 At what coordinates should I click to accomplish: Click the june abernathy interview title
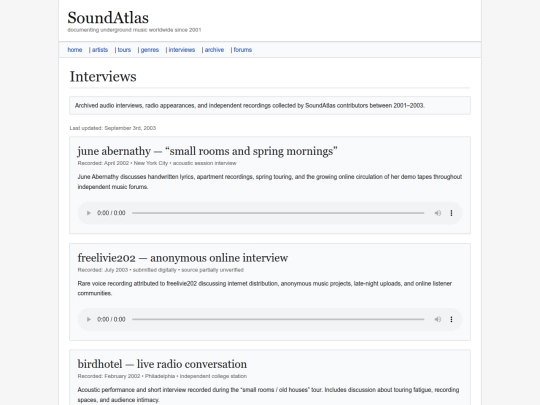point(207,151)
